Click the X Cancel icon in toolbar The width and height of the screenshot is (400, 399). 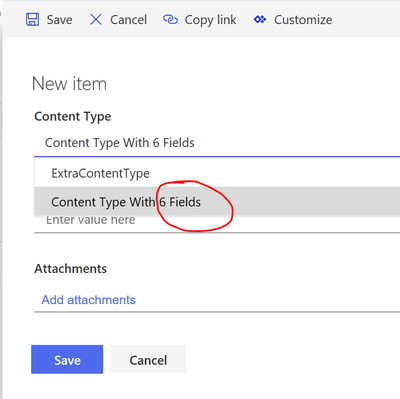96,20
